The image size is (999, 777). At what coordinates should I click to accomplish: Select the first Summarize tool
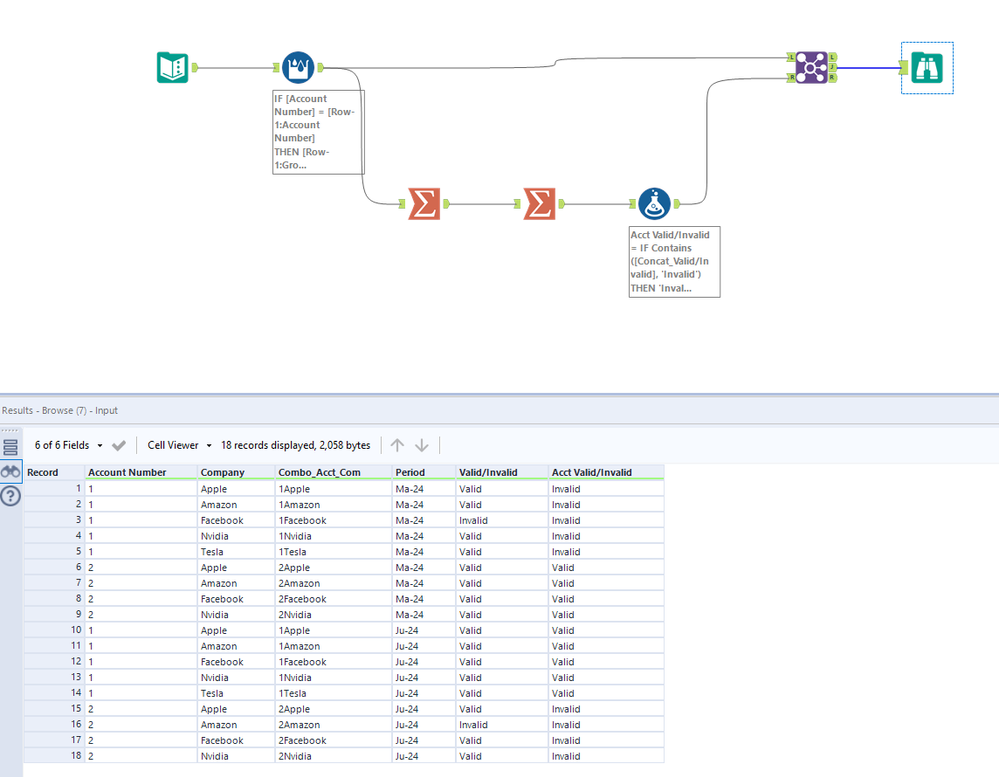[x=424, y=204]
